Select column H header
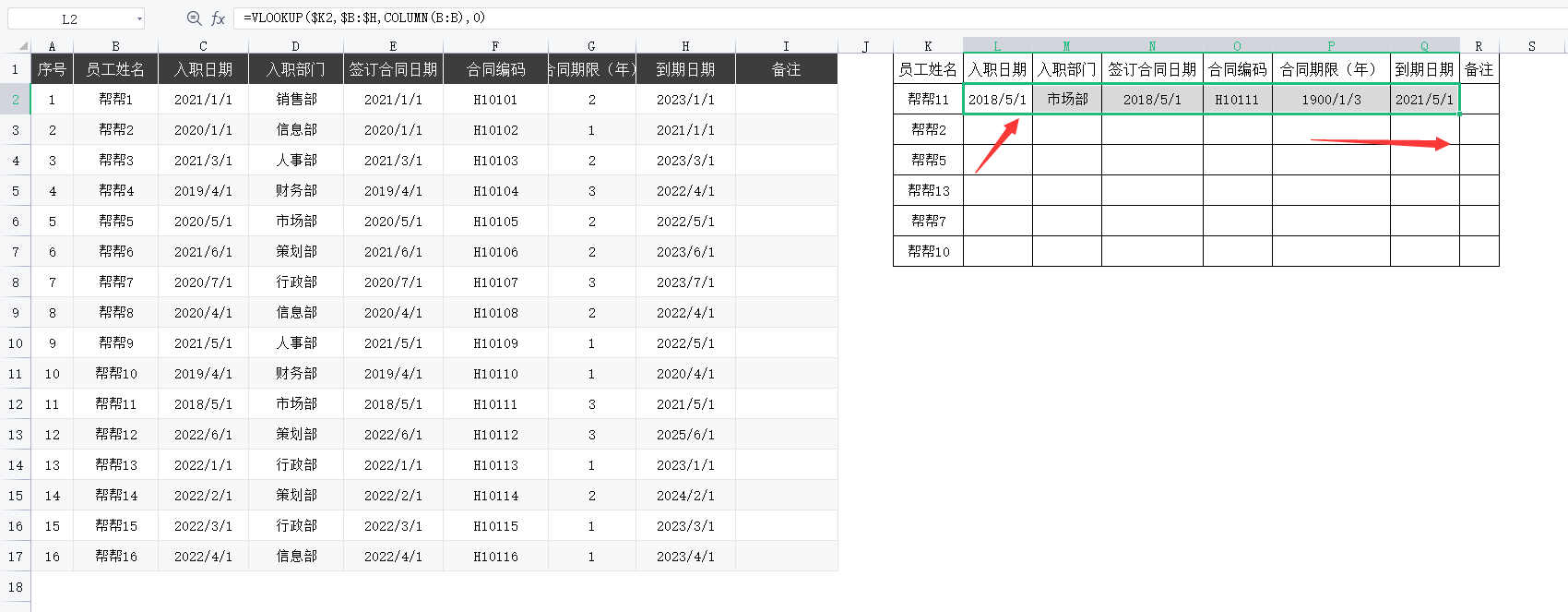 click(685, 46)
